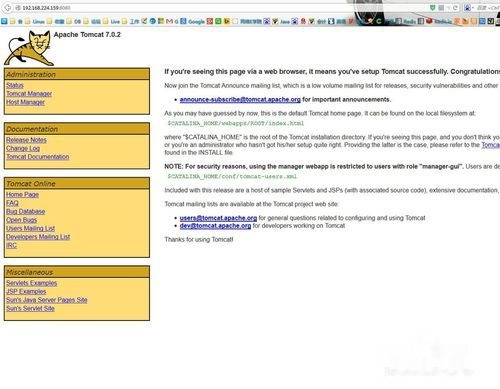
Task: Click the Apache Tomcat cat logo
Action: click(x=29, y=48)
